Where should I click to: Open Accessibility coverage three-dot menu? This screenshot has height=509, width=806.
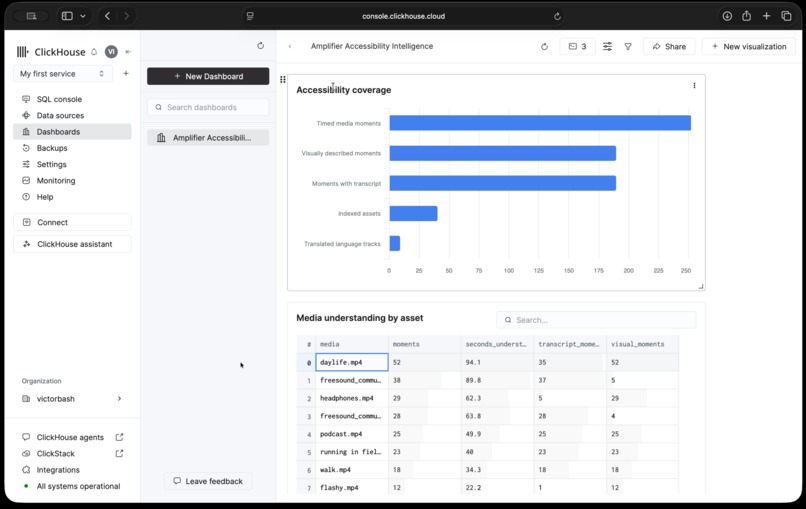694,86
